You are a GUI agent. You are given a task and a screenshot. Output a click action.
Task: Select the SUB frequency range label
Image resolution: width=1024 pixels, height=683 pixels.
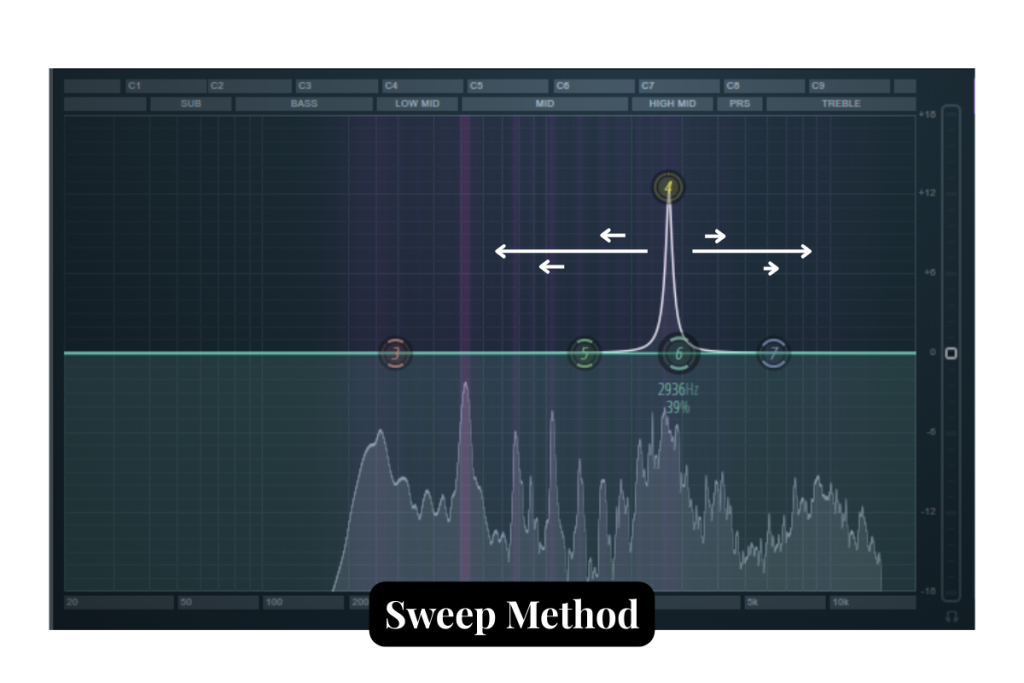click(x=191, y=104)
